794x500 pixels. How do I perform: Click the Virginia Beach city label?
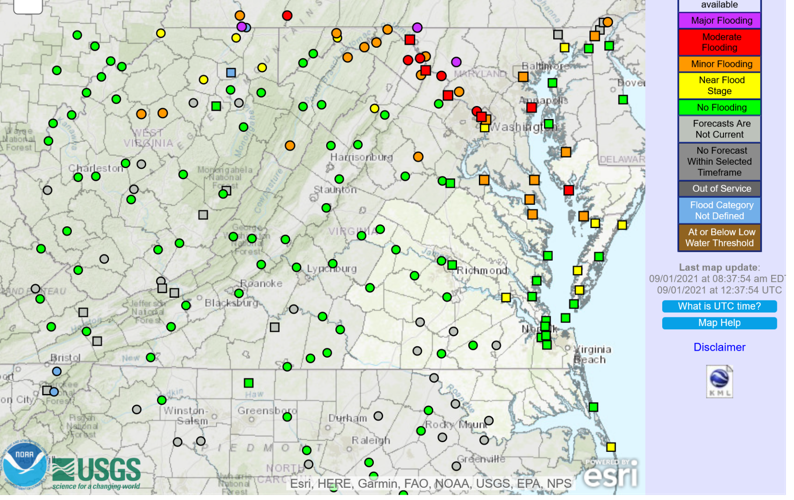click(x=592, y=355)
